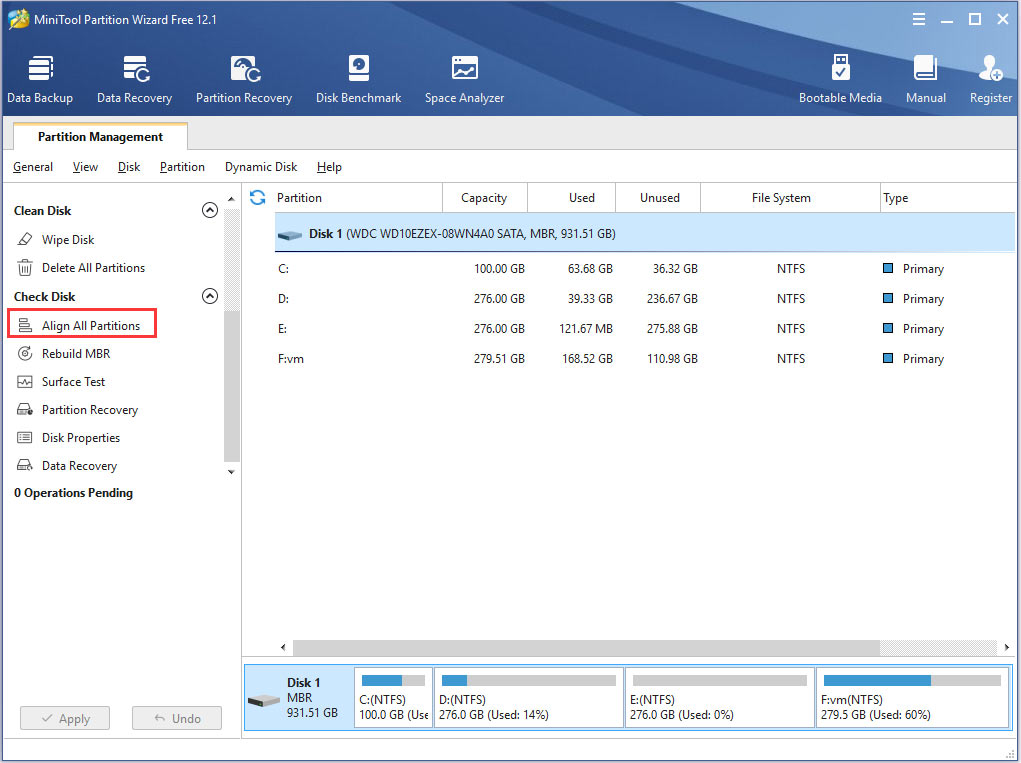Select the C: partition row
This screenshot has height=763, width=1021.
(x=645, y=268)
